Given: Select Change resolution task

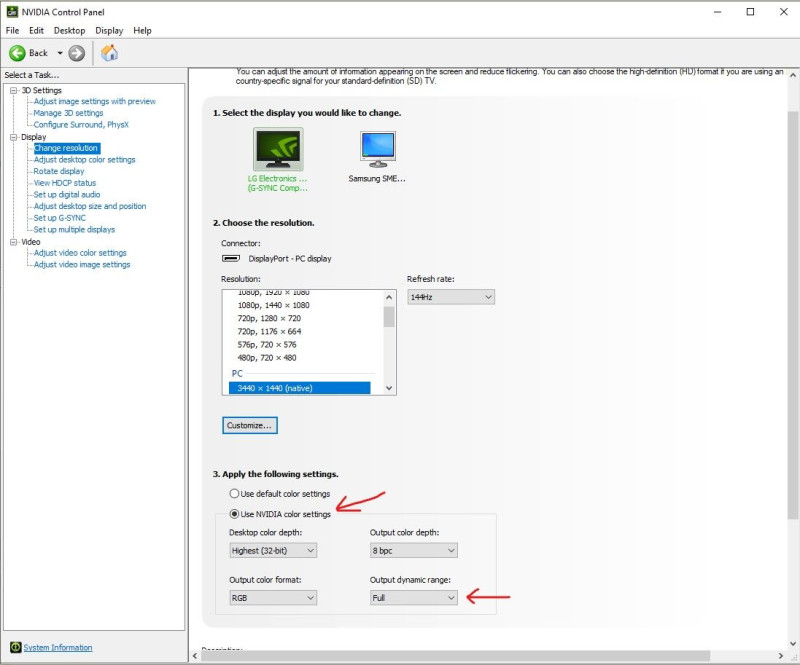Looking at the screenshot, I should 66,148.
